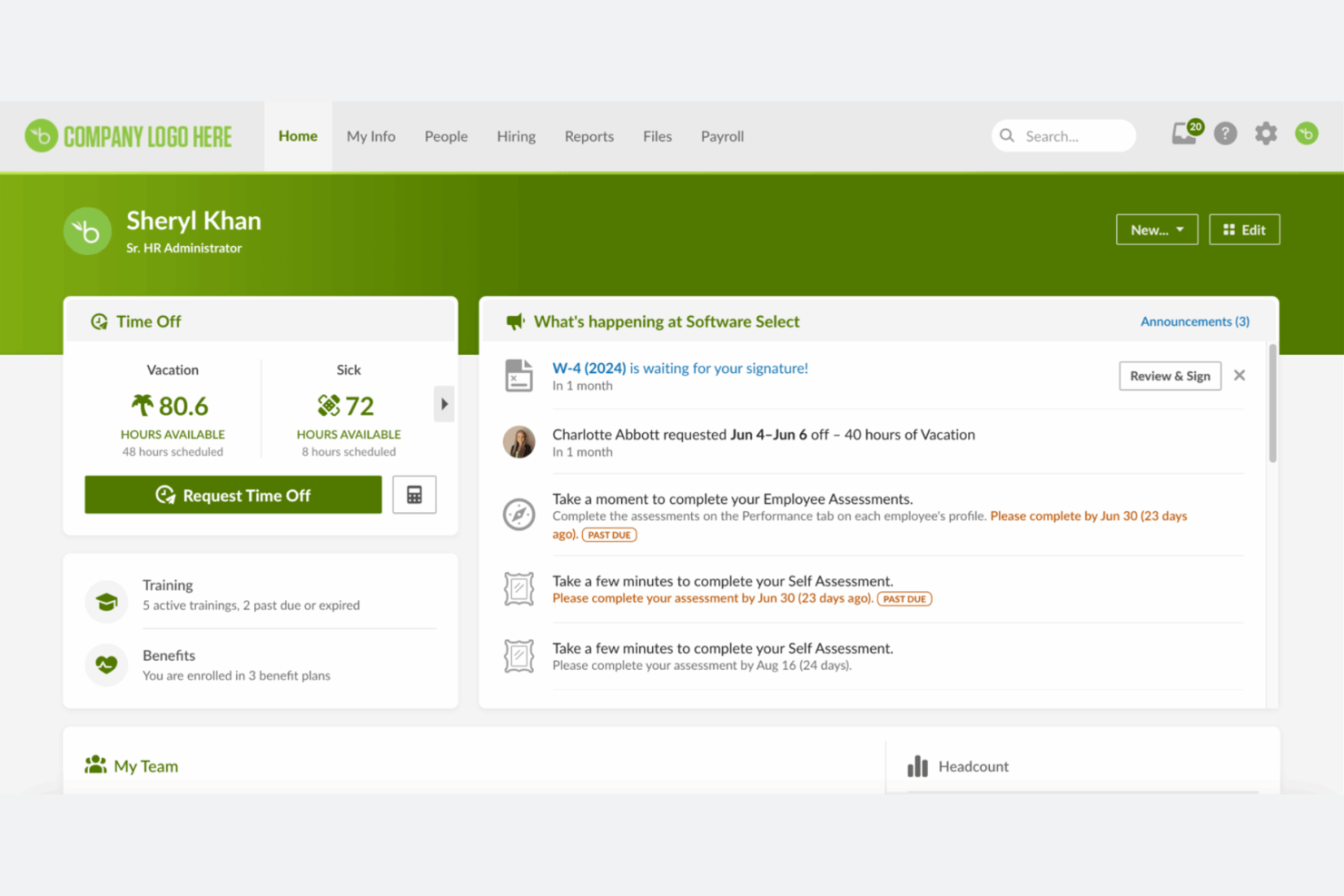
Task: Expand the time off balances carousel arrow
Action: pyautogui.click(x=444, y=404)
